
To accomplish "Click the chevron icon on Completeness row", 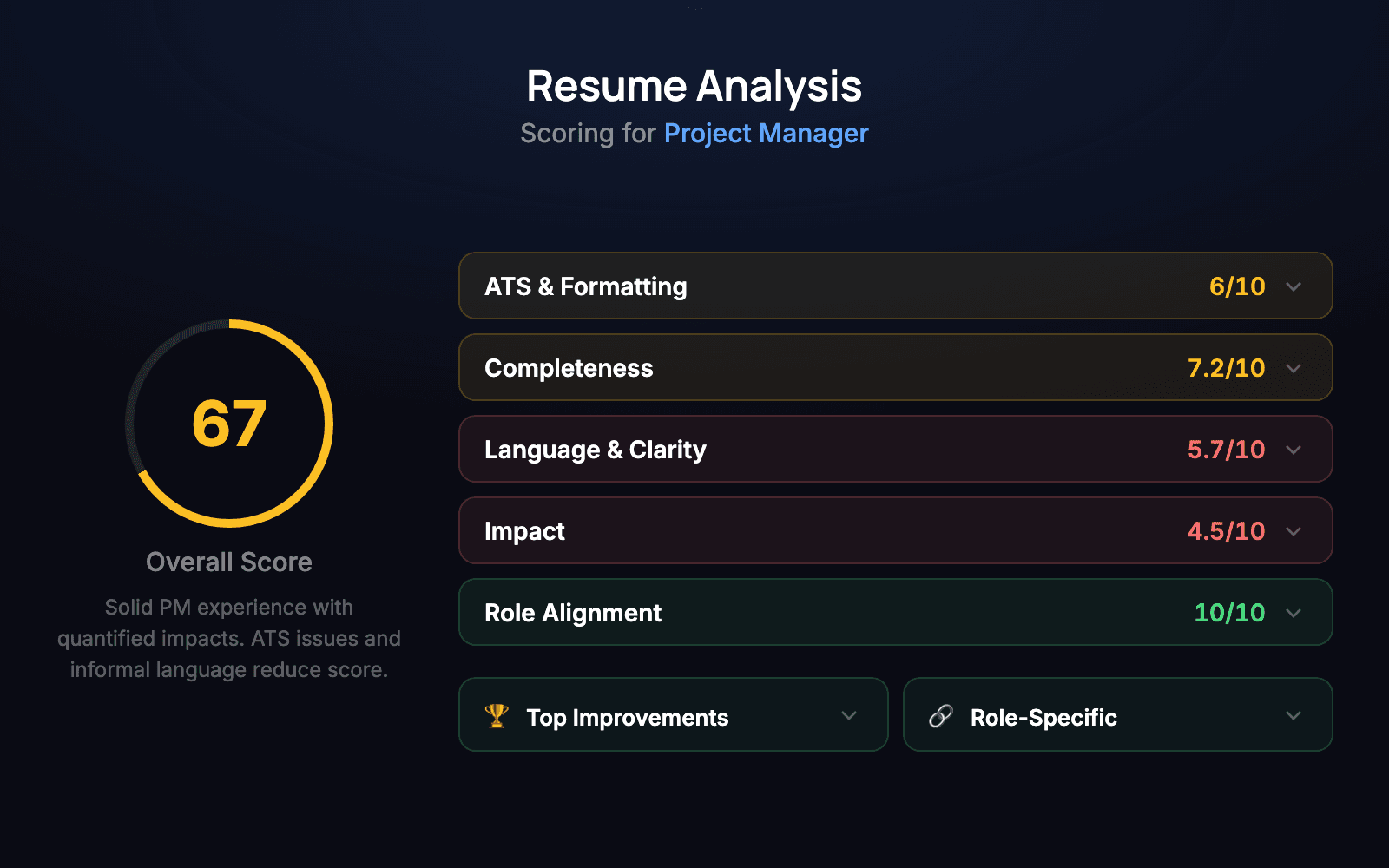I will [x=1294, y=367].
